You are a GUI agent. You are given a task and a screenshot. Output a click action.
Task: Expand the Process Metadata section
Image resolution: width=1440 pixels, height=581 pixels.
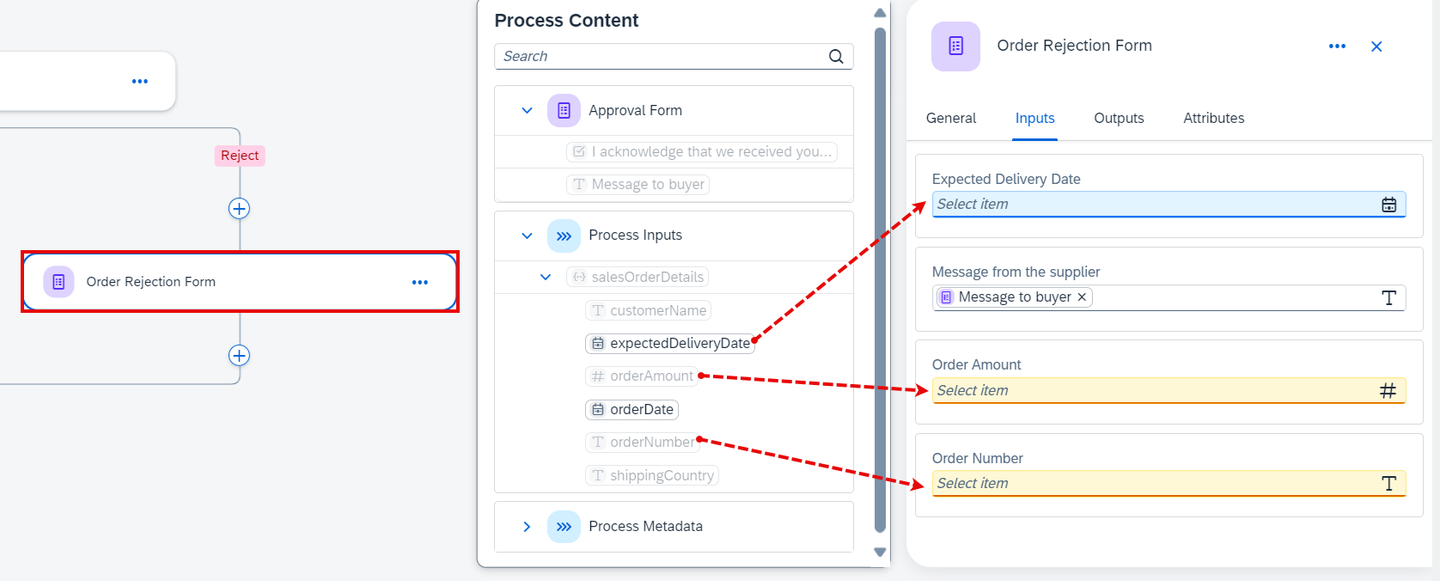coord(527,527)
